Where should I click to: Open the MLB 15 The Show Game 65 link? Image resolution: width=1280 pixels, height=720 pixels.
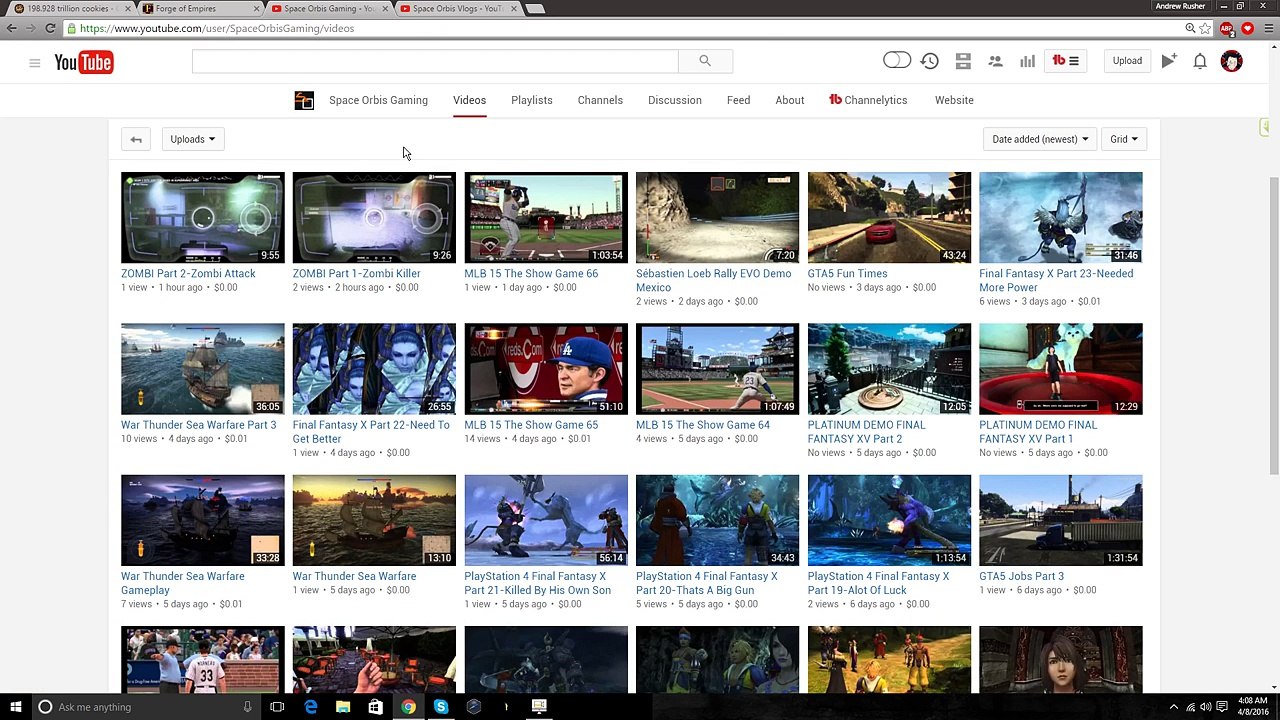click(x=531, y=425)
